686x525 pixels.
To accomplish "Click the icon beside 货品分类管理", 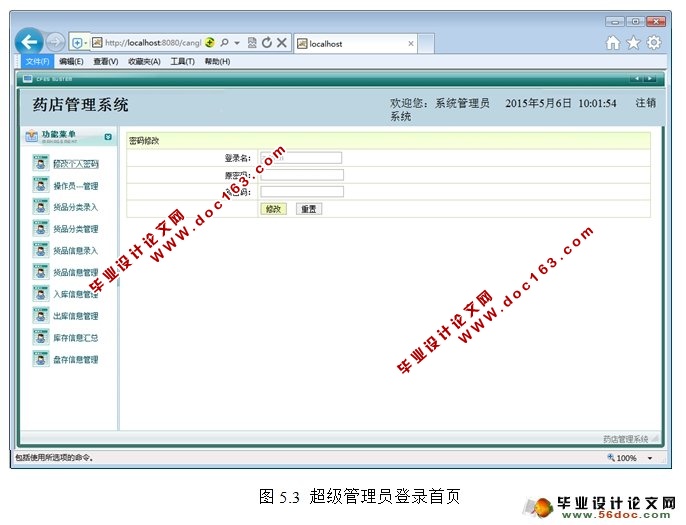I will coord(41,228).
